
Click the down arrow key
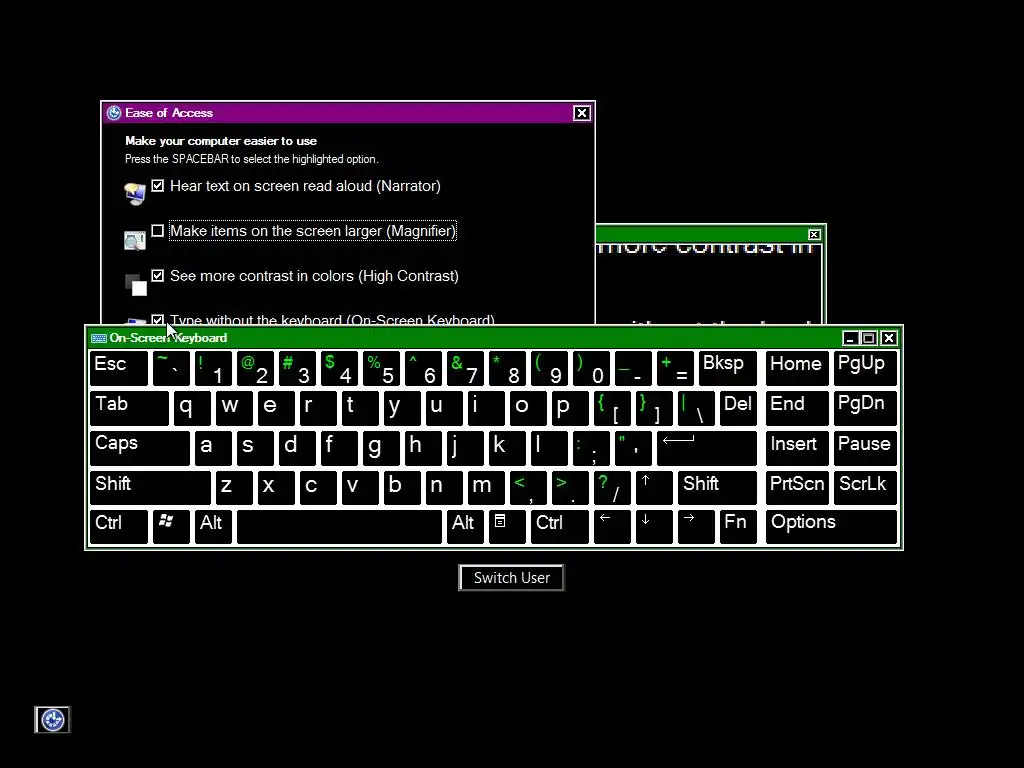[654, 526]
